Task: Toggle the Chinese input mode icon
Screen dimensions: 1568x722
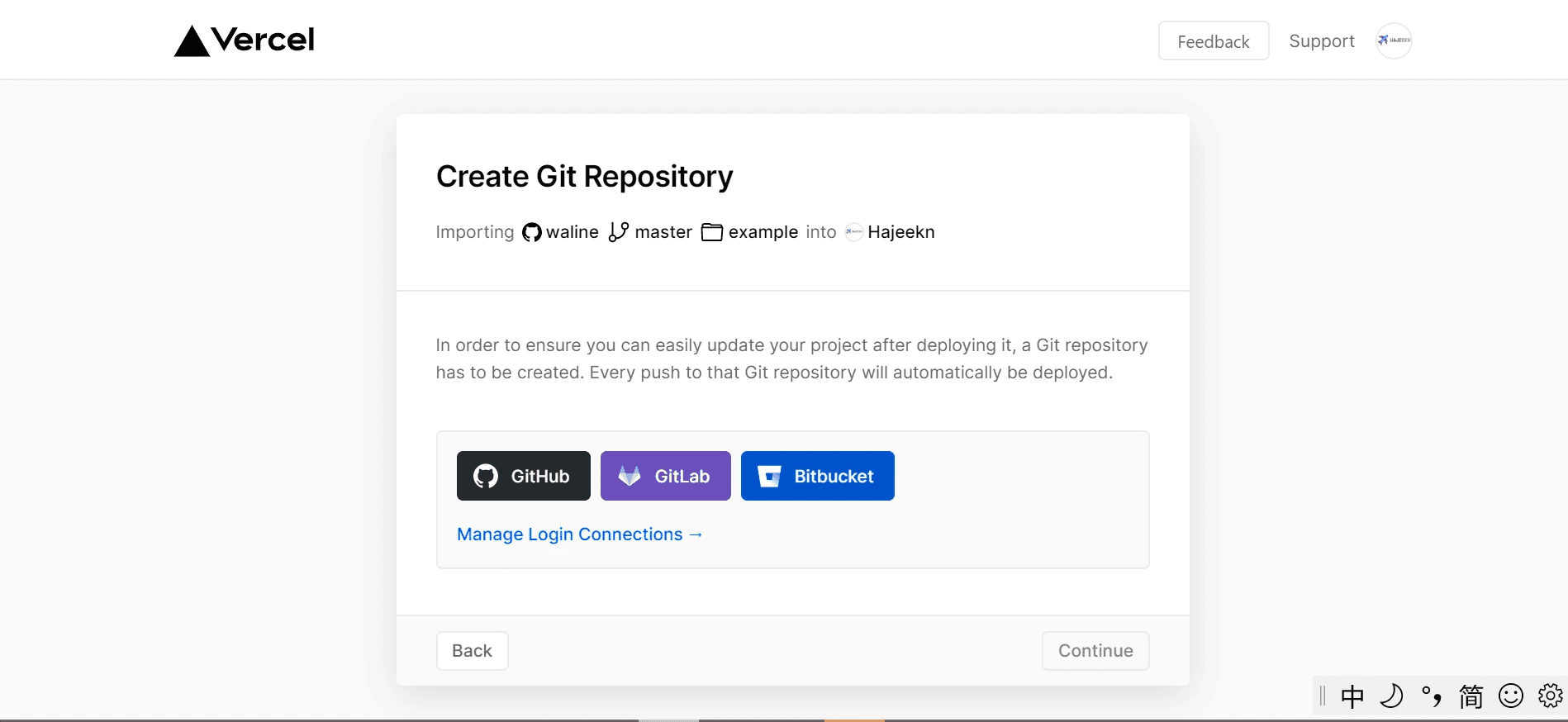Action: point(1352,696)
